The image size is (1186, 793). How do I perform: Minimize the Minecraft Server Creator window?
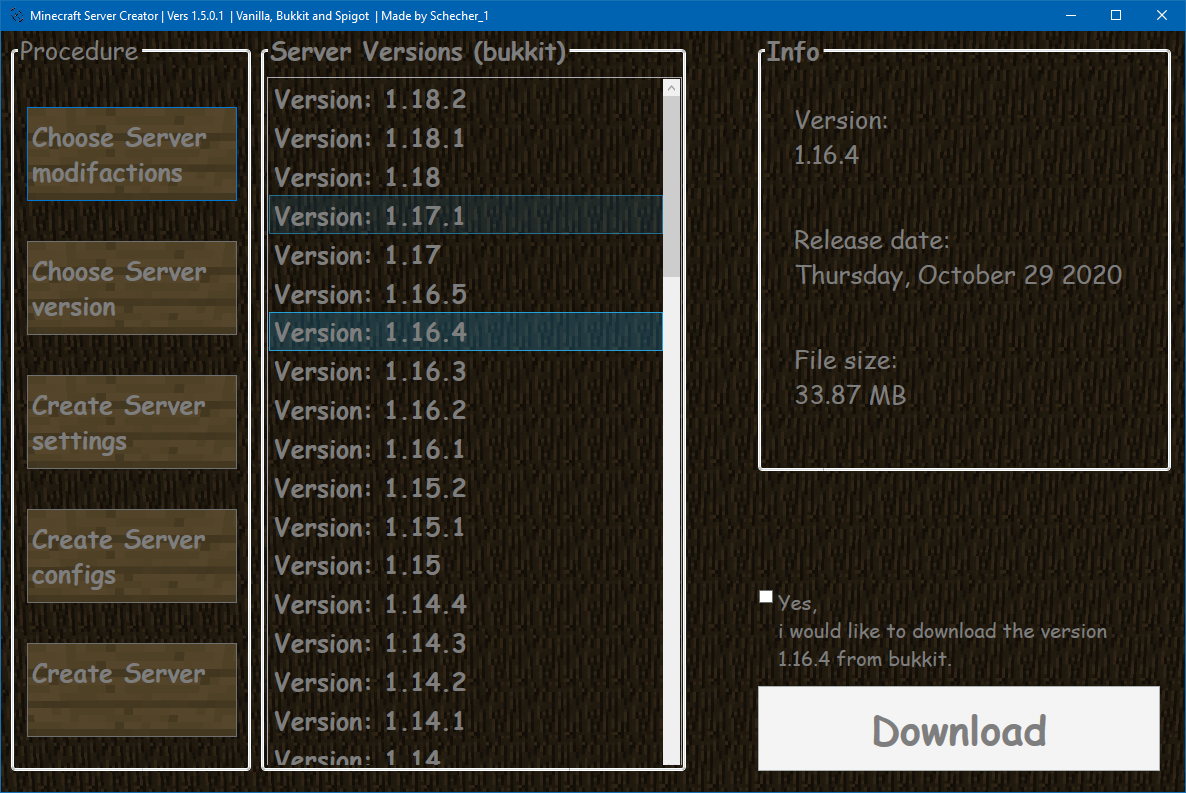(1070, 15)
